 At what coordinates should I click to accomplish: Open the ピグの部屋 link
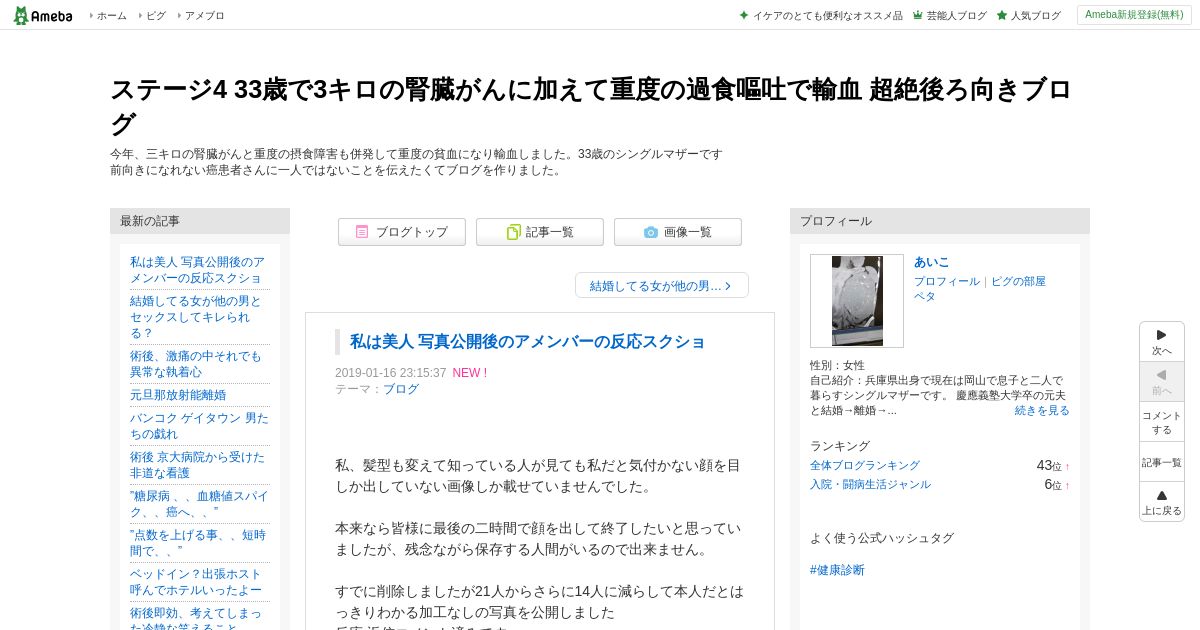pyautogui.click(x=1018, y=282)
